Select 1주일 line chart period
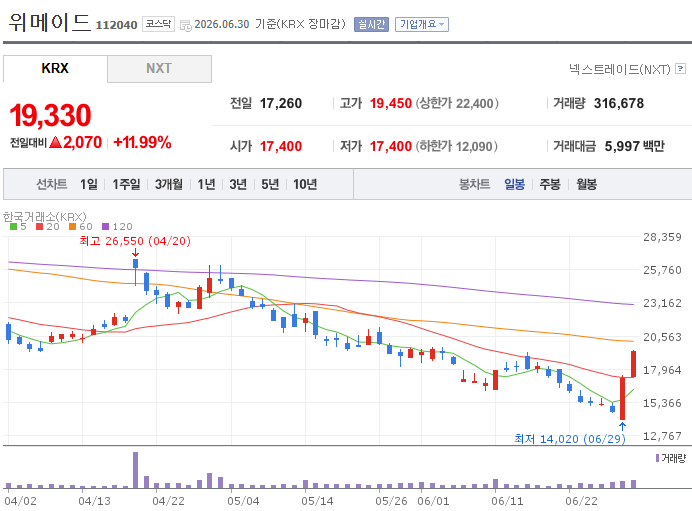692x511 pixels. click(126, 184)
